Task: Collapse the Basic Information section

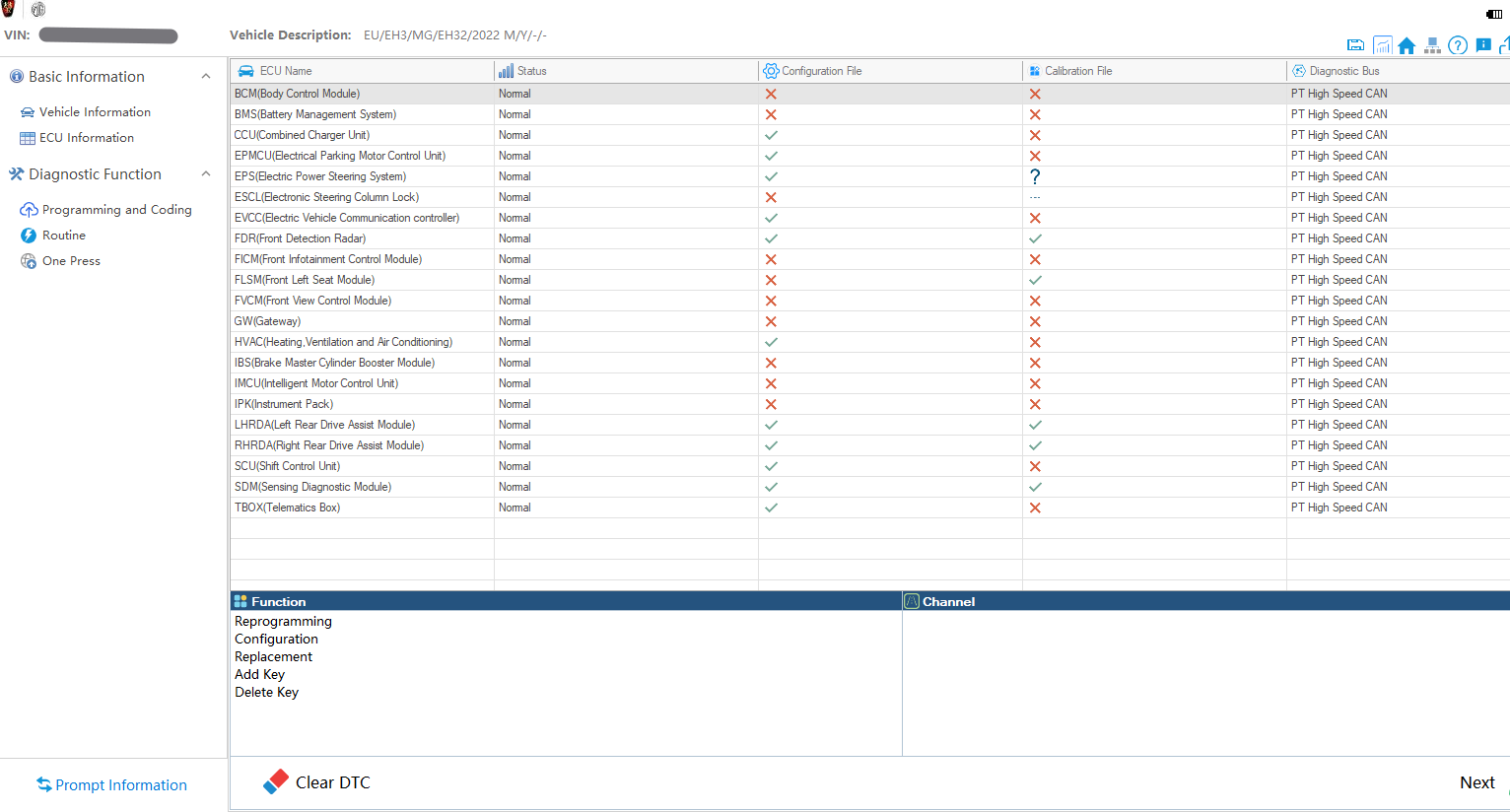Action: 206,77
